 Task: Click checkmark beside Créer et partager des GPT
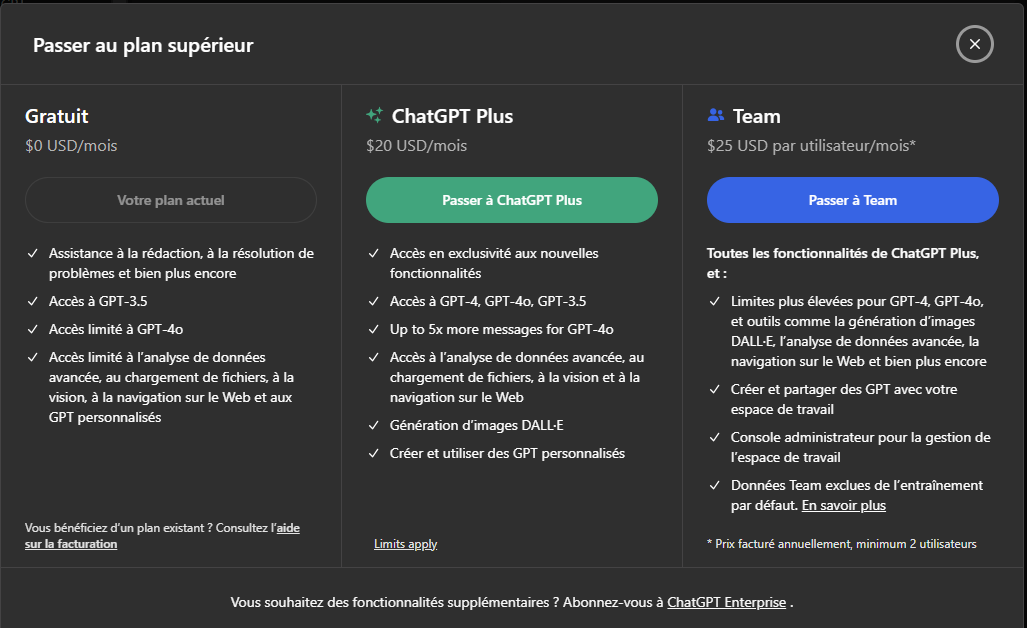coord(715,390)
